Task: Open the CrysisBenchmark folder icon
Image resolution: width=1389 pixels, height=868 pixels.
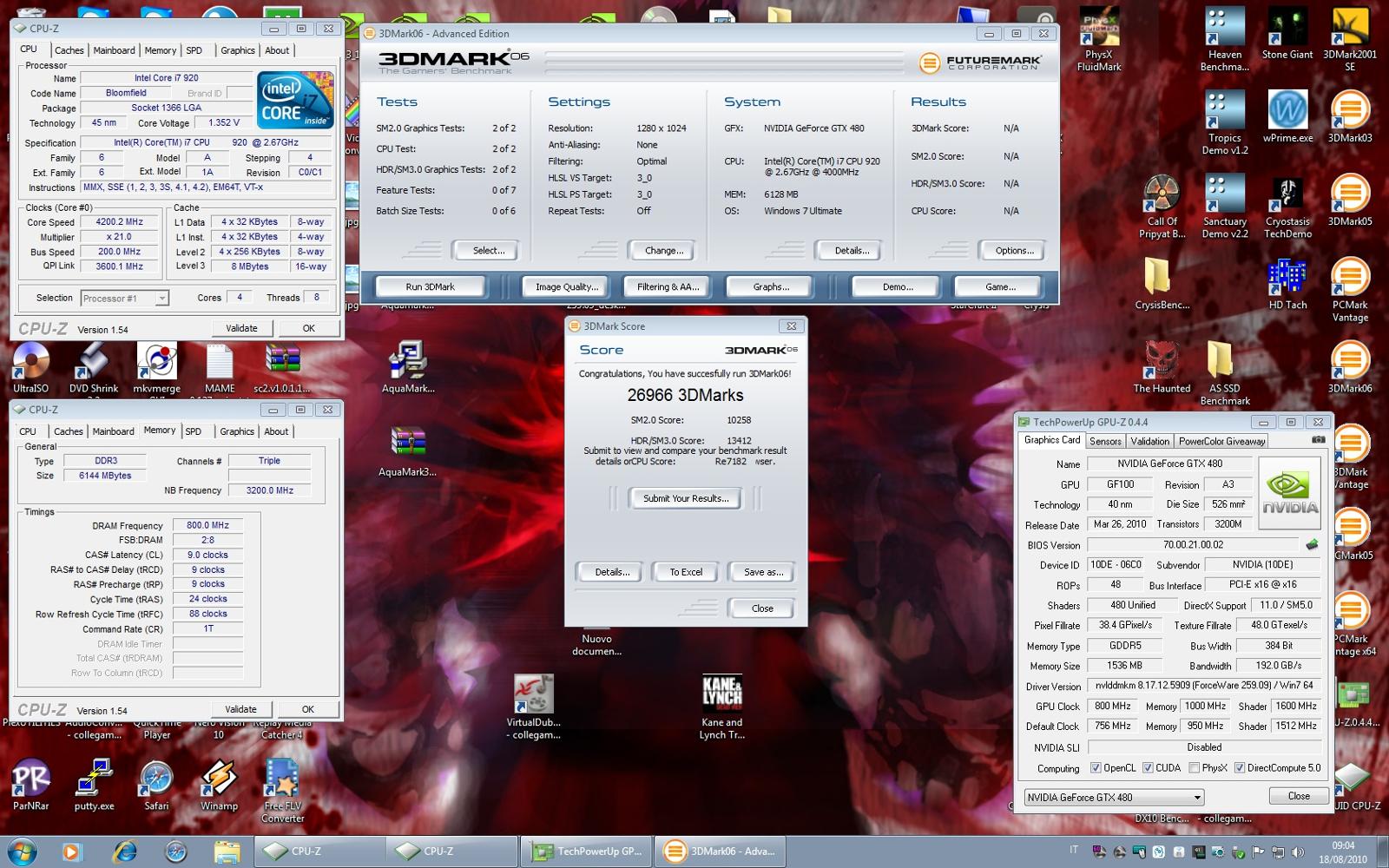Action: click(1162, 283)
